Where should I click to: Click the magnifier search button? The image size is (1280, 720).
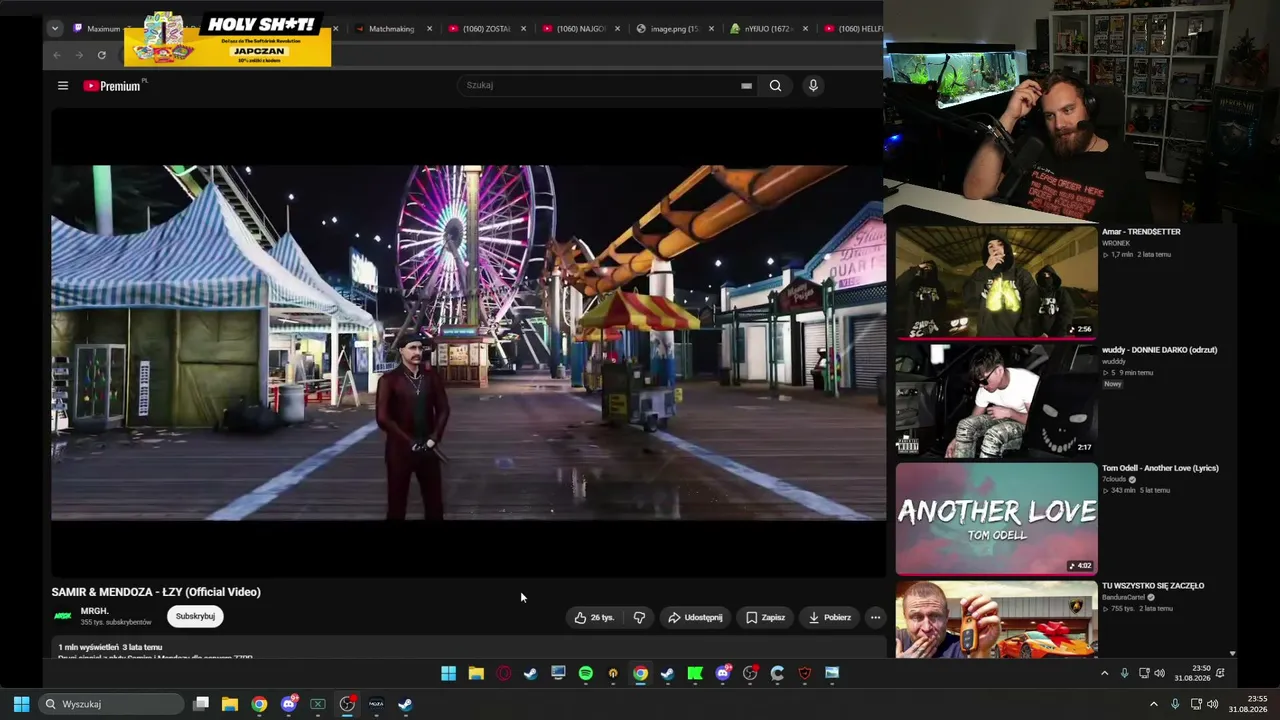[x=775, y=86]
